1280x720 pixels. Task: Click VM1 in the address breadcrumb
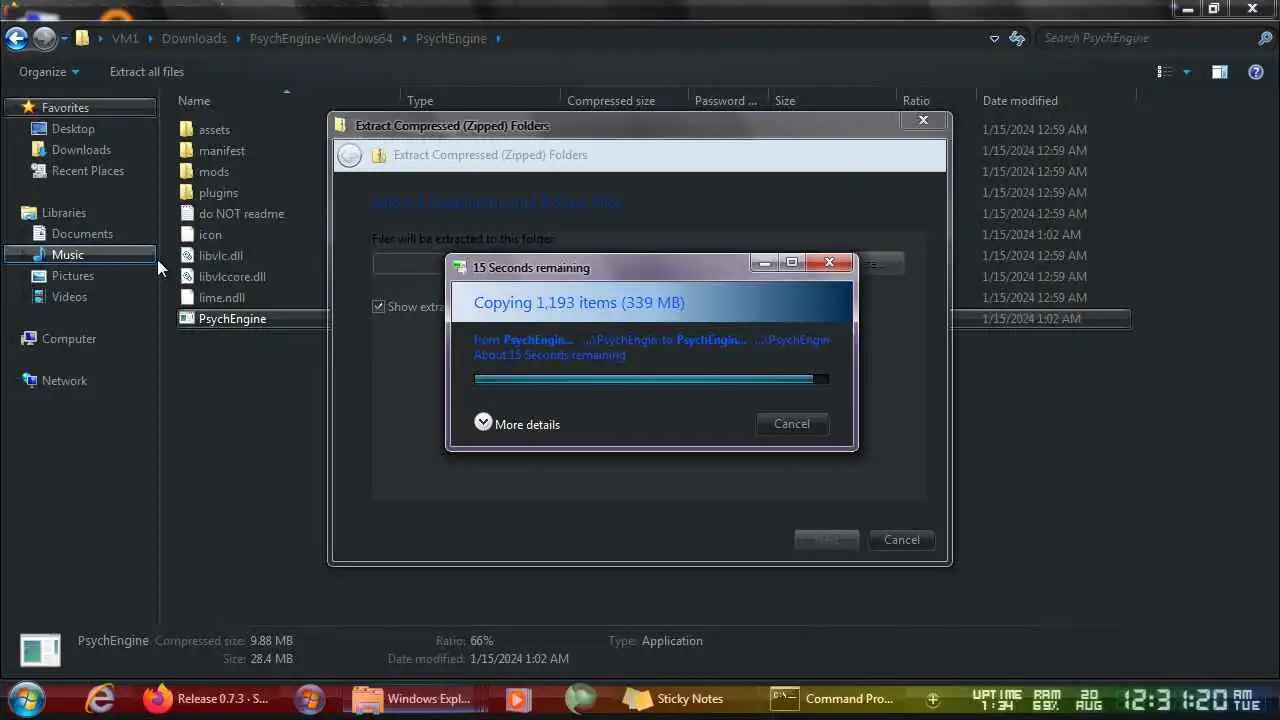tap(125, 38)
